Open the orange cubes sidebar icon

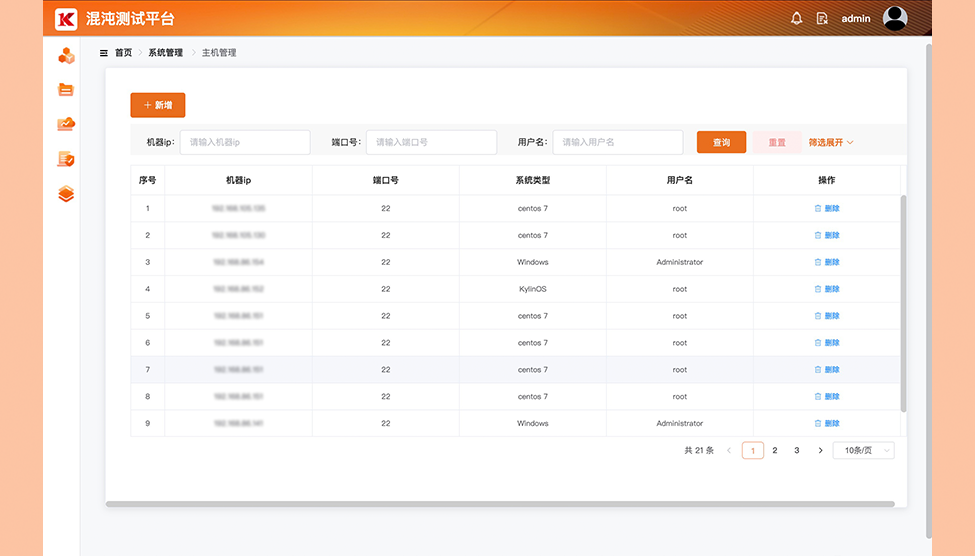click(x=66, y=56)
